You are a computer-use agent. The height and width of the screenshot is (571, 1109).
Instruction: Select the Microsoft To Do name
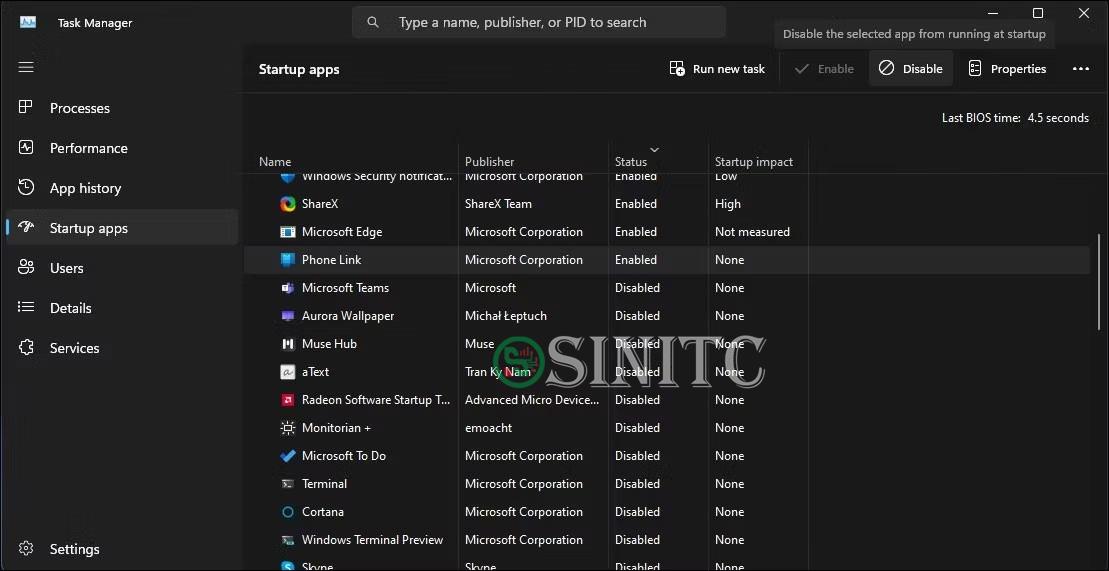point(344,456)
